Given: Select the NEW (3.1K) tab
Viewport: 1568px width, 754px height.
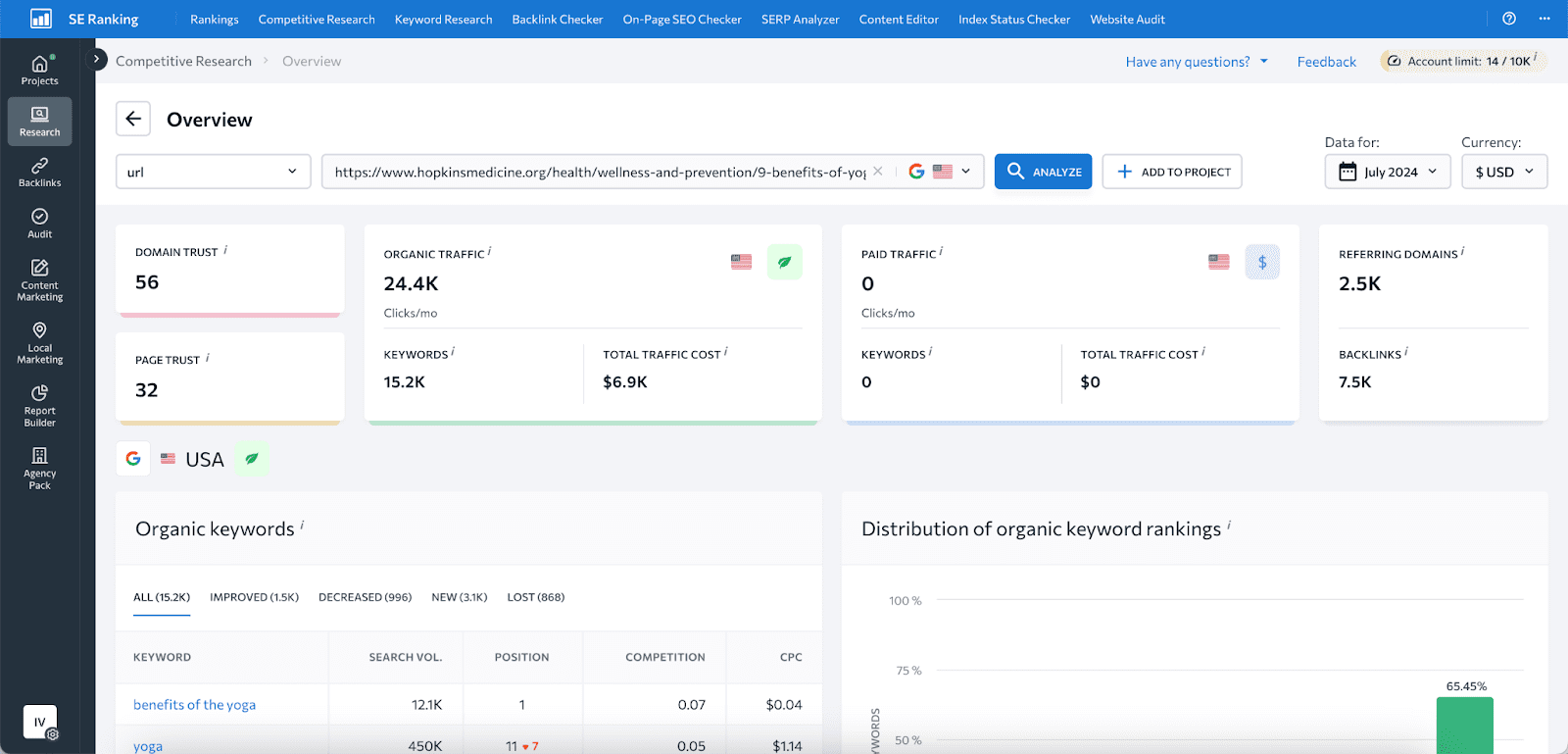Looking at the screenshot, I should 460,597.
